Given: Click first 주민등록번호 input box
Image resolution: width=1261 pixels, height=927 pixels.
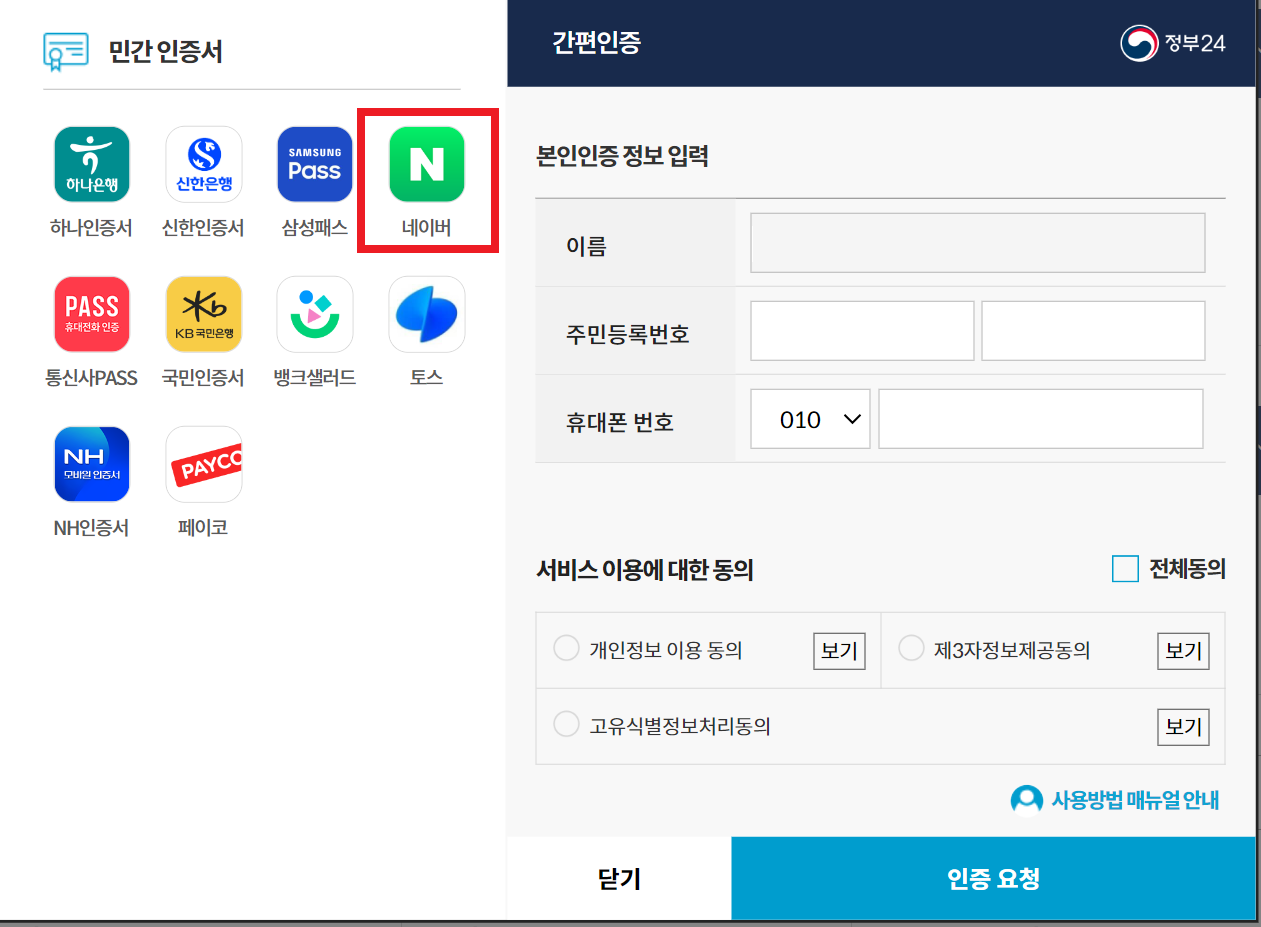Looking at the screenshot, I should (862, 331).
